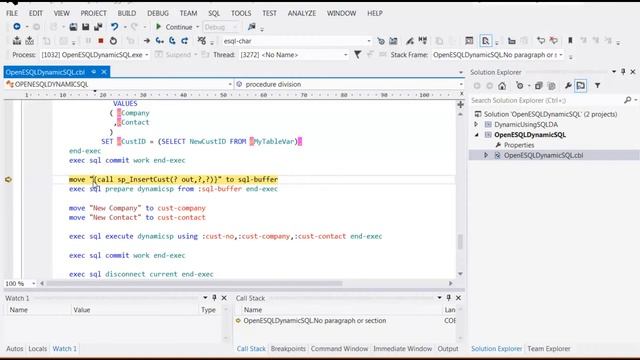Click the Step Into icon
This screenshot has height=360, width=640.
pyautogui.click(x=160, y=41)
